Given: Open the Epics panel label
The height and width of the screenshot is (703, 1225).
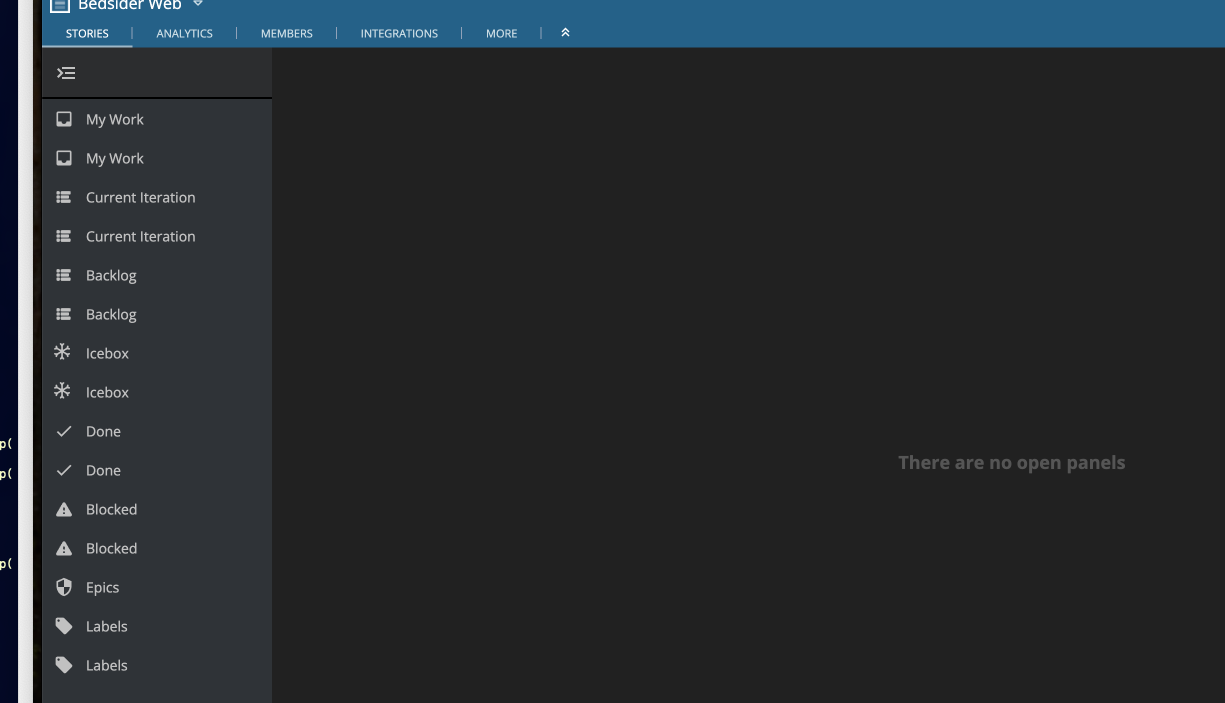Looking at the screenshot, I should tap(102, 587).
